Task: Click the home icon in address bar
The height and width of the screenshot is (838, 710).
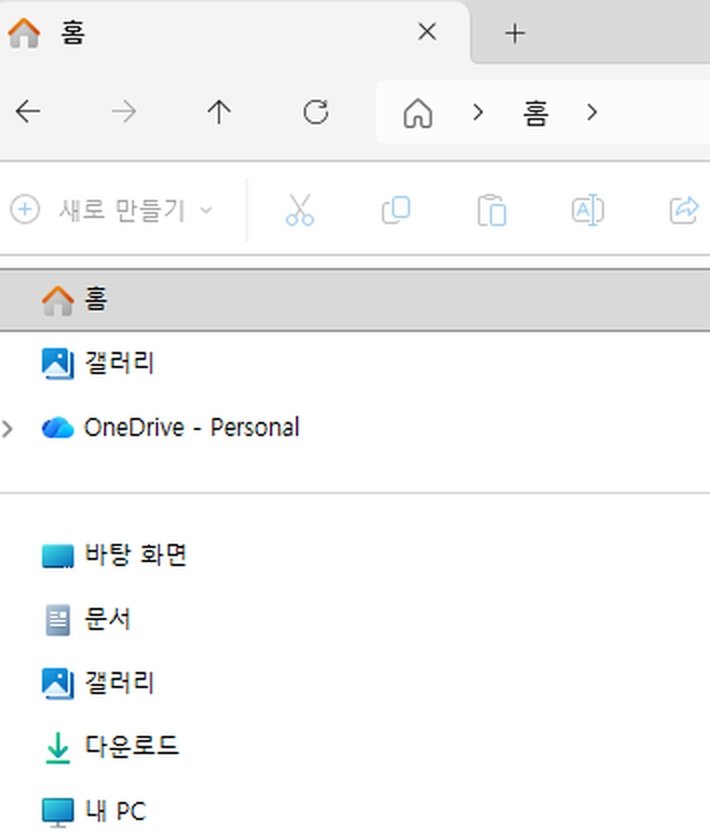Action: point(418,113)
